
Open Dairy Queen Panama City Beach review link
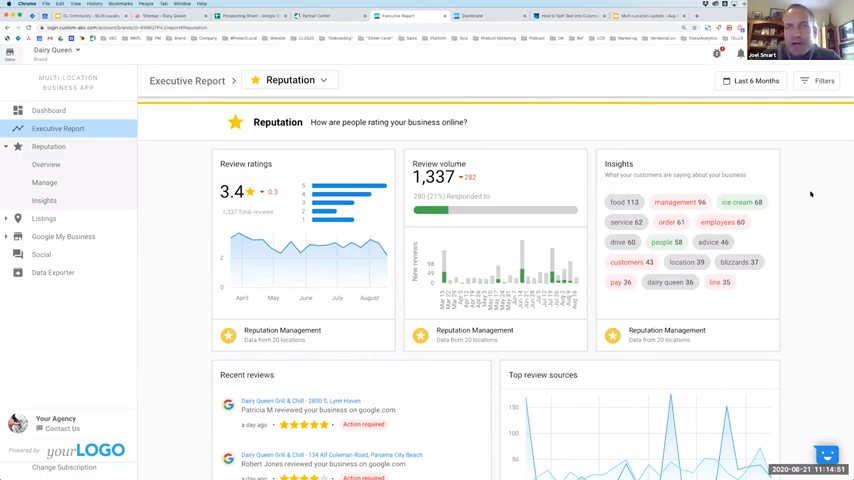tap(332, 455)
